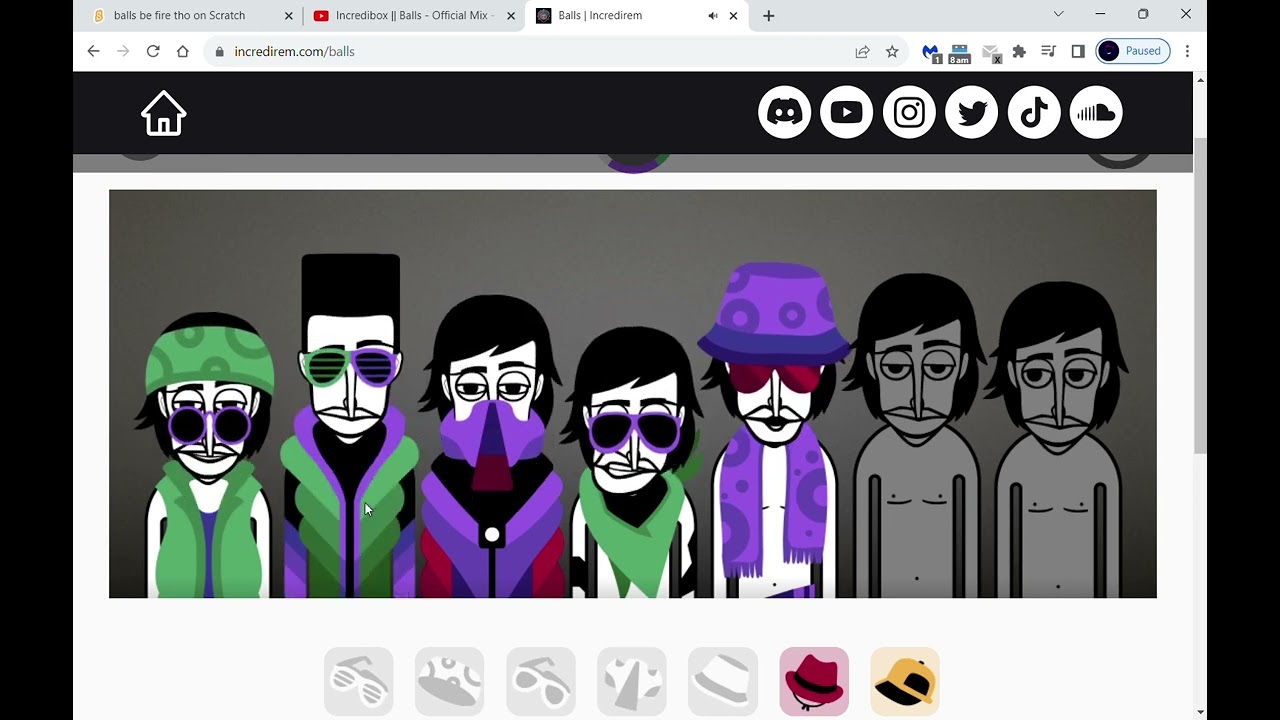Go back to previous page
This screenshot has height=720, width=1280.
[x=94, y=51]
